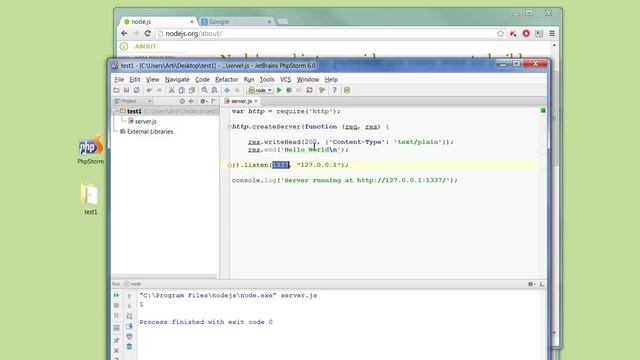Open the Project view dropdown

click(x=133, y=101)
